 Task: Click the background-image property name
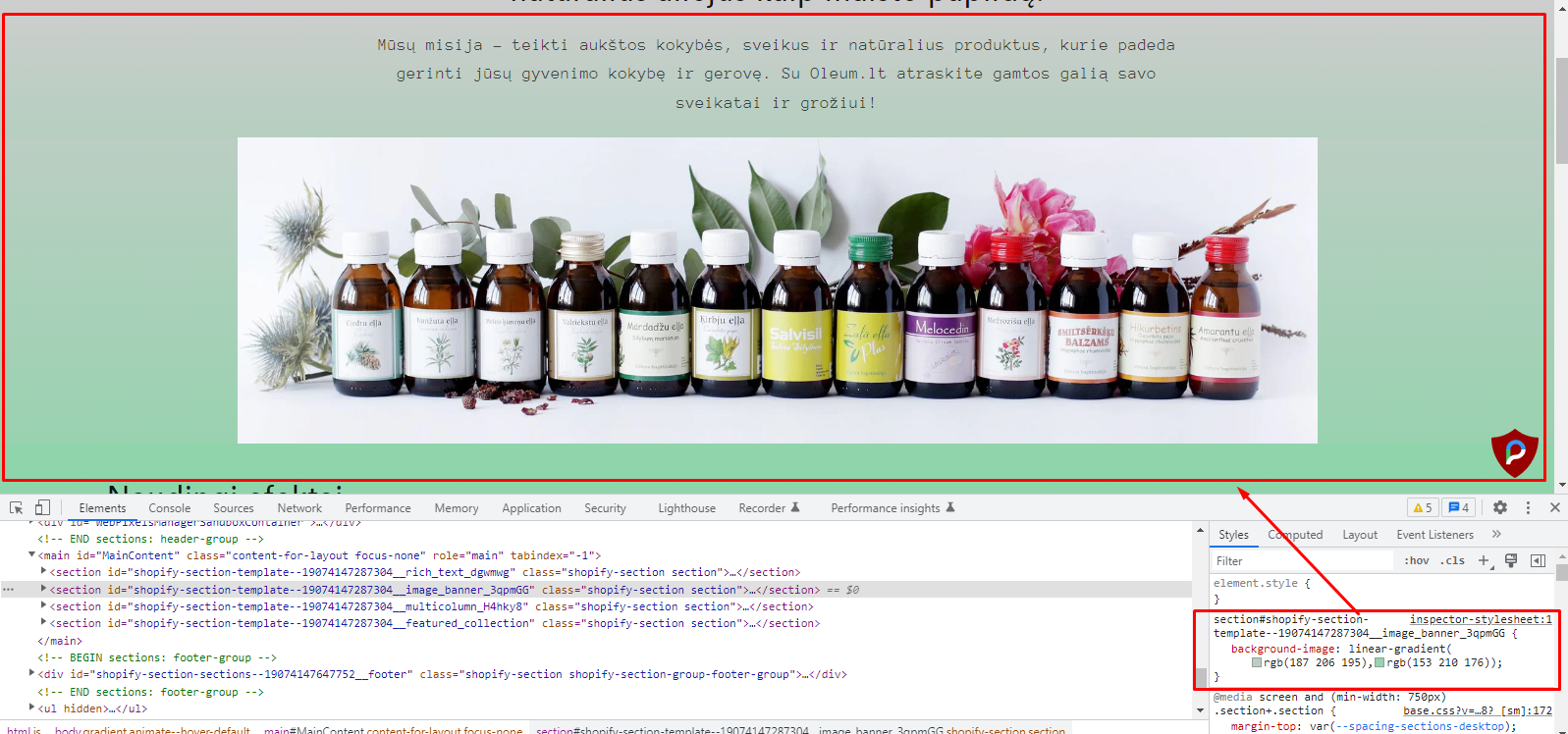(x=1283, y=649)
